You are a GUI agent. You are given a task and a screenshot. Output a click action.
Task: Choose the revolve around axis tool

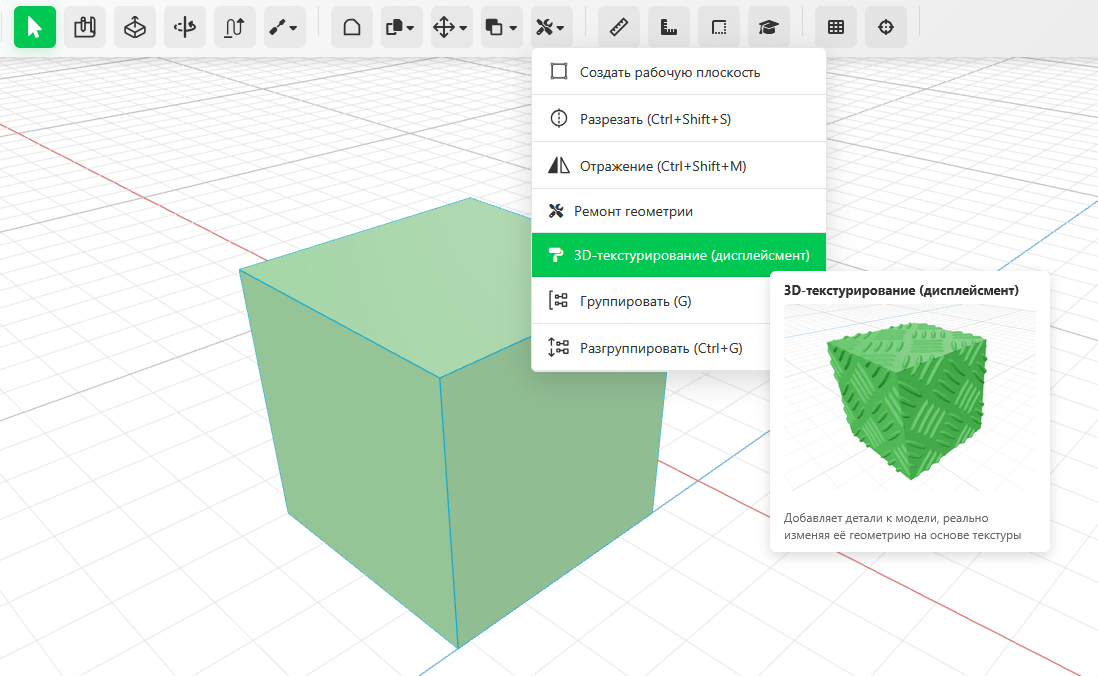[185, 27]
